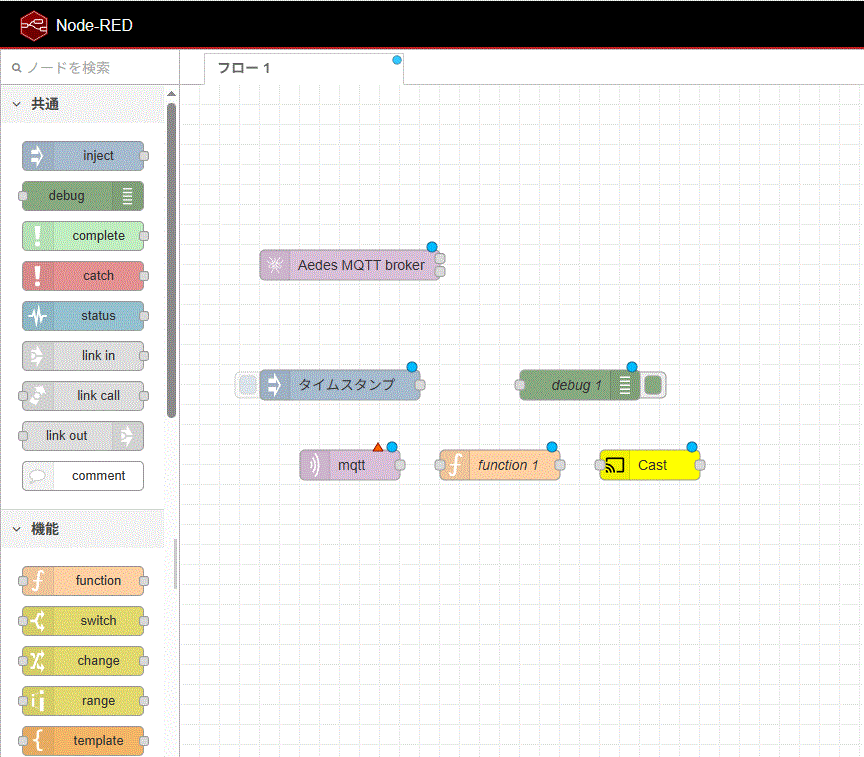This screenshot has height=757, width=864.
Task: Select the link call node in palette
Action: point(84,396)
